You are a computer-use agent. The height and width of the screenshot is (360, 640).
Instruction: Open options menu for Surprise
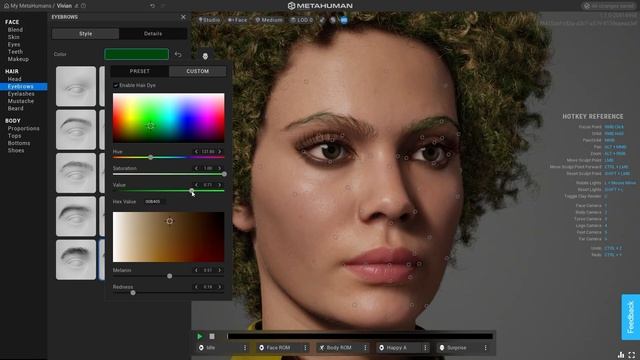coord(486,348)
